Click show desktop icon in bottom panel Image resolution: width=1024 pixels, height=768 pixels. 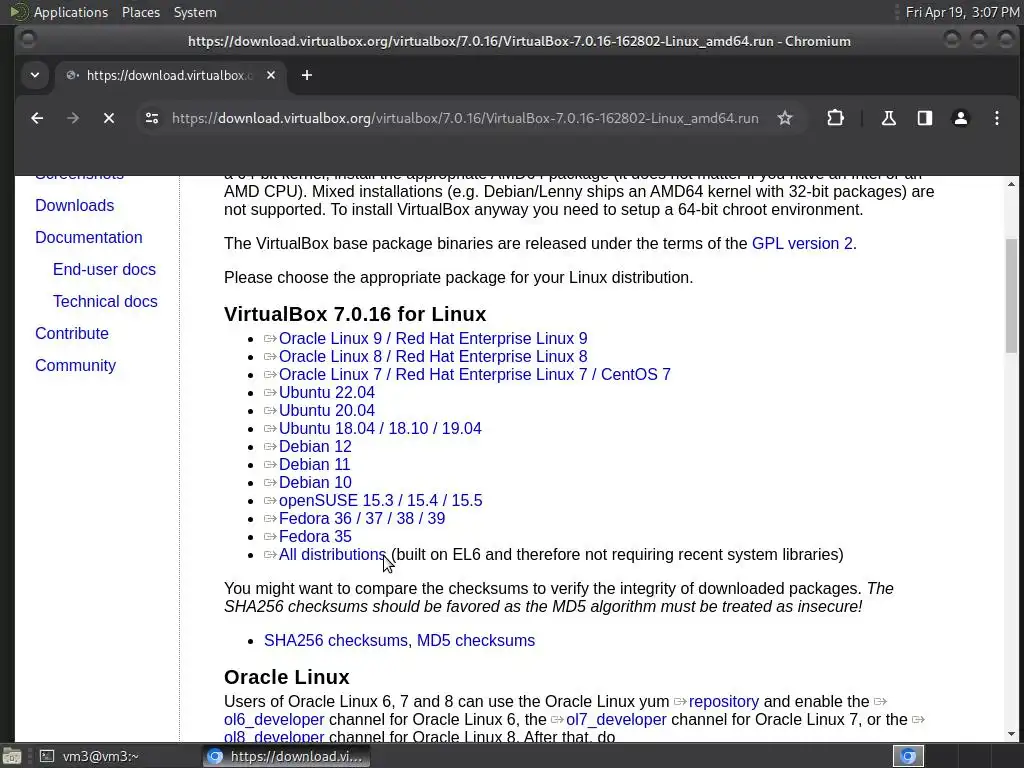point(12,756)
